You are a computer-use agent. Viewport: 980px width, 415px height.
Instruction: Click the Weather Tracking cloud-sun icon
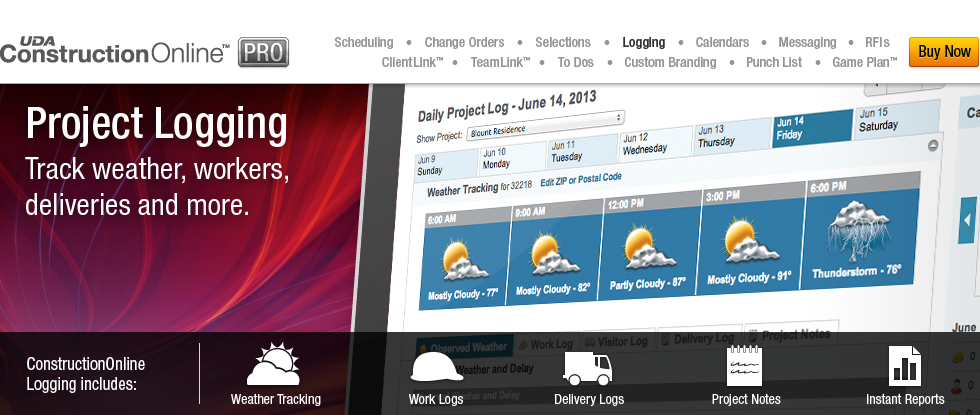click(273, 364)
